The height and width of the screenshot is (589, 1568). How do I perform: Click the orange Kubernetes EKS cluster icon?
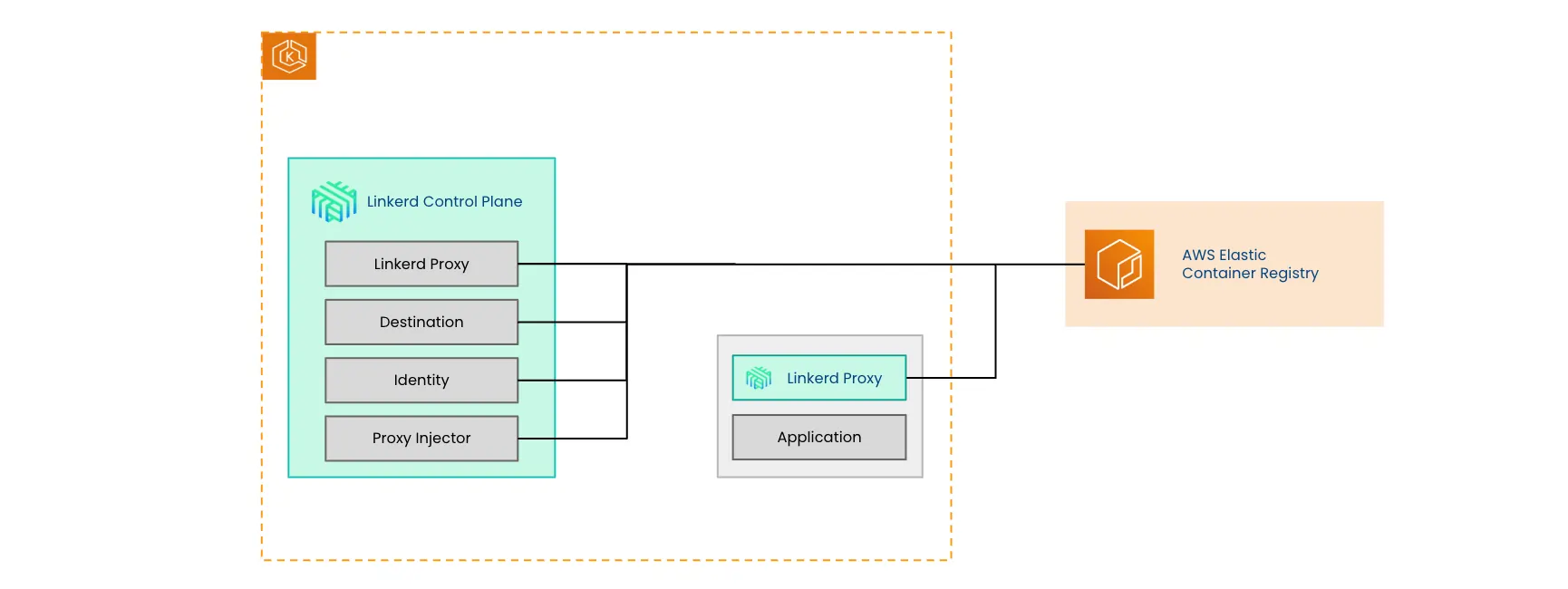(289, 56)
